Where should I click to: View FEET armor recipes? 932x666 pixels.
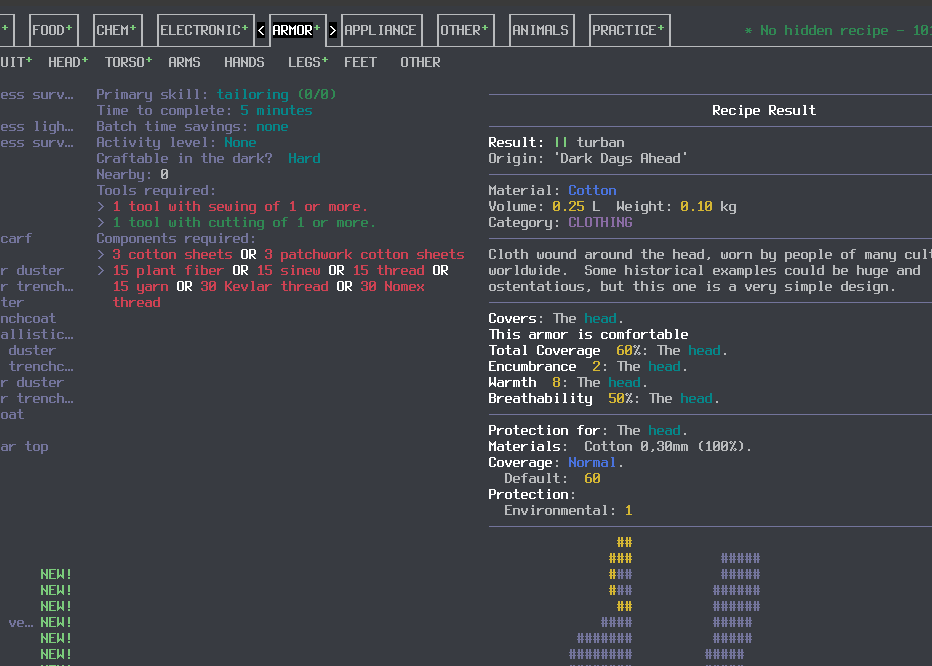coord(360,62)
